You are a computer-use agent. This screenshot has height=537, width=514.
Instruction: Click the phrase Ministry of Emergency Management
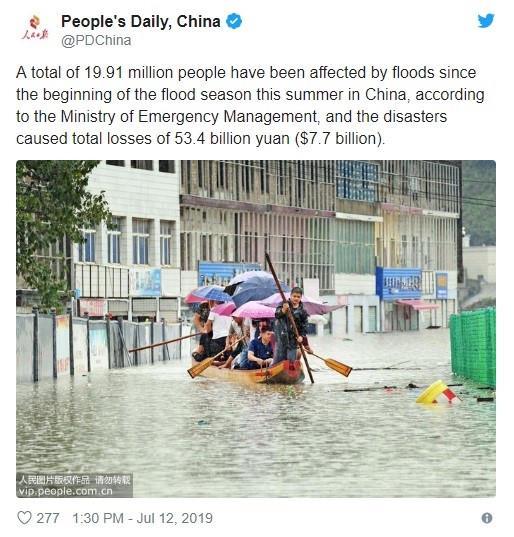188,116
